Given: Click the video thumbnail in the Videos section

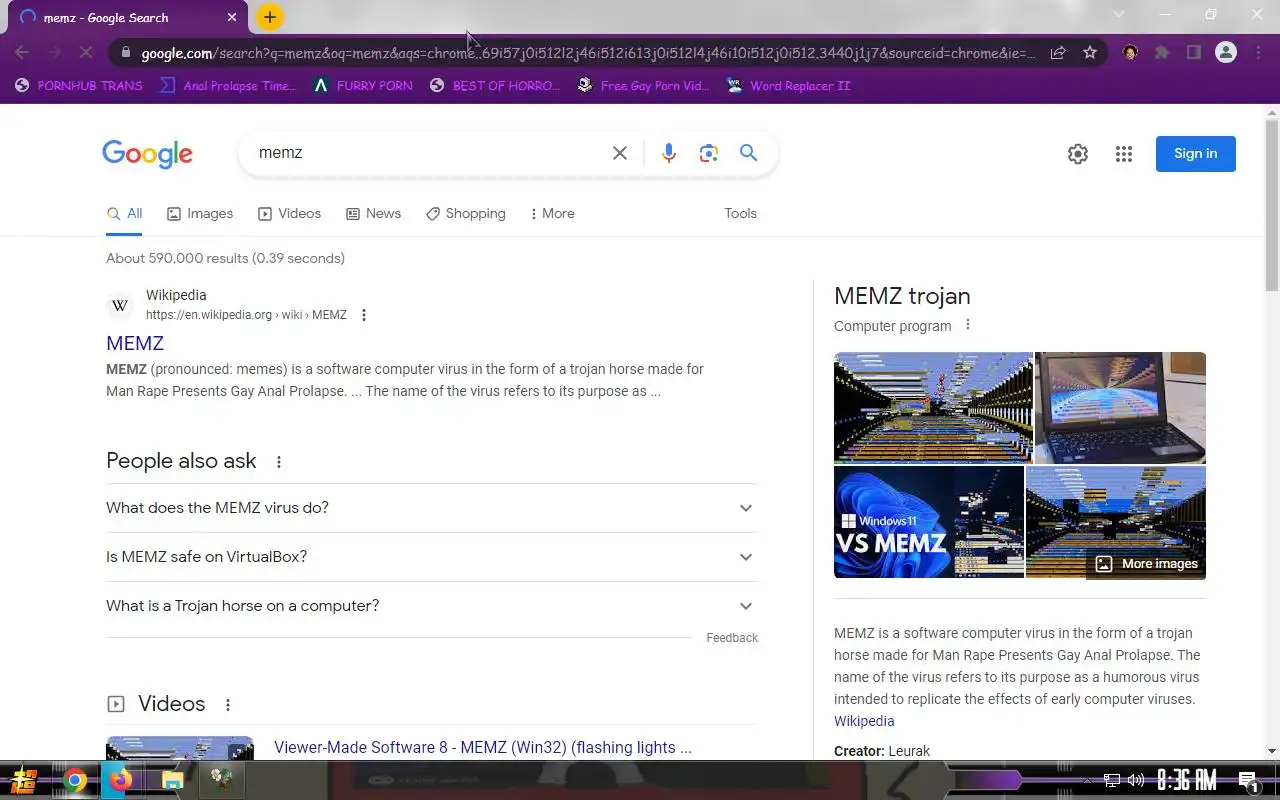Looking at the screenshot, I should 180,748.
